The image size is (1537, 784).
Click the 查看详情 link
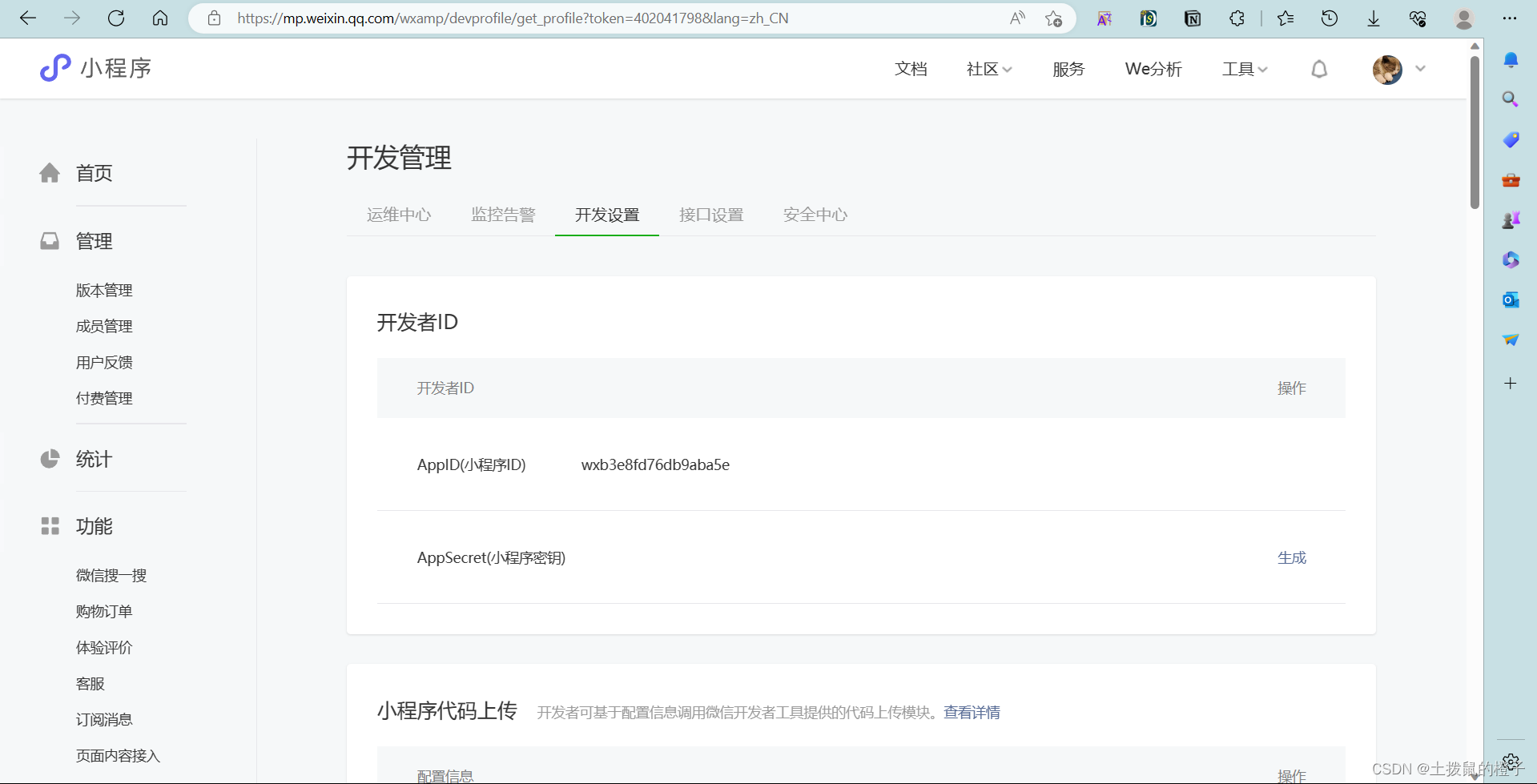pyautogui.click(x=972, y=712)
